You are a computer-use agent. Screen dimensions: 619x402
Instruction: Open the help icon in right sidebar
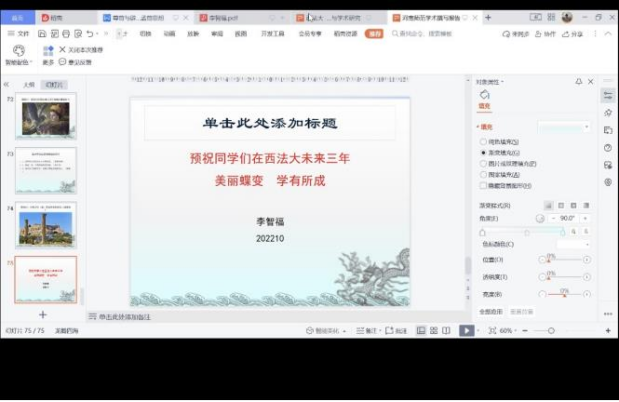608,148
